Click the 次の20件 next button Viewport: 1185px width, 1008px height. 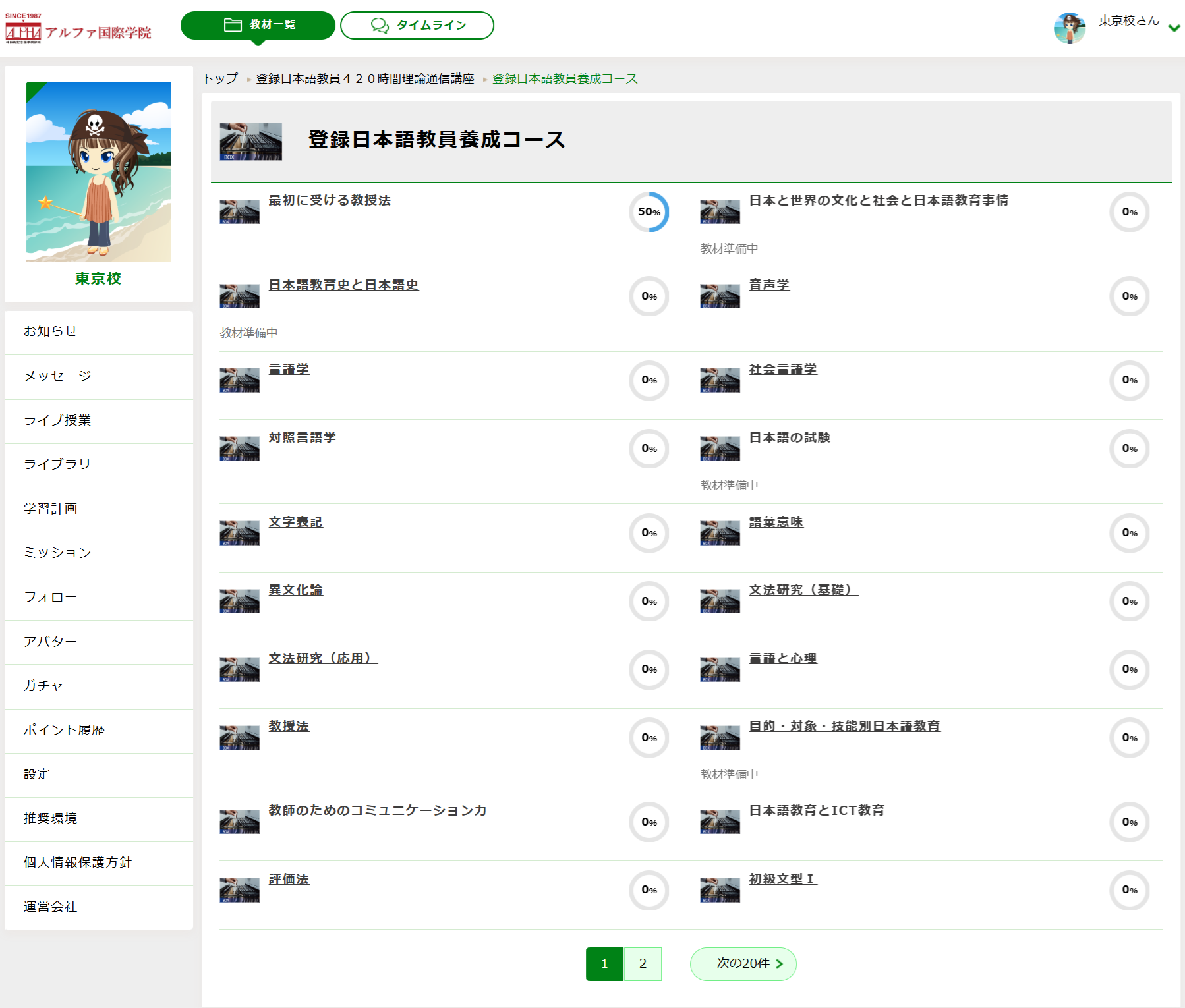(x=743, y=964)
